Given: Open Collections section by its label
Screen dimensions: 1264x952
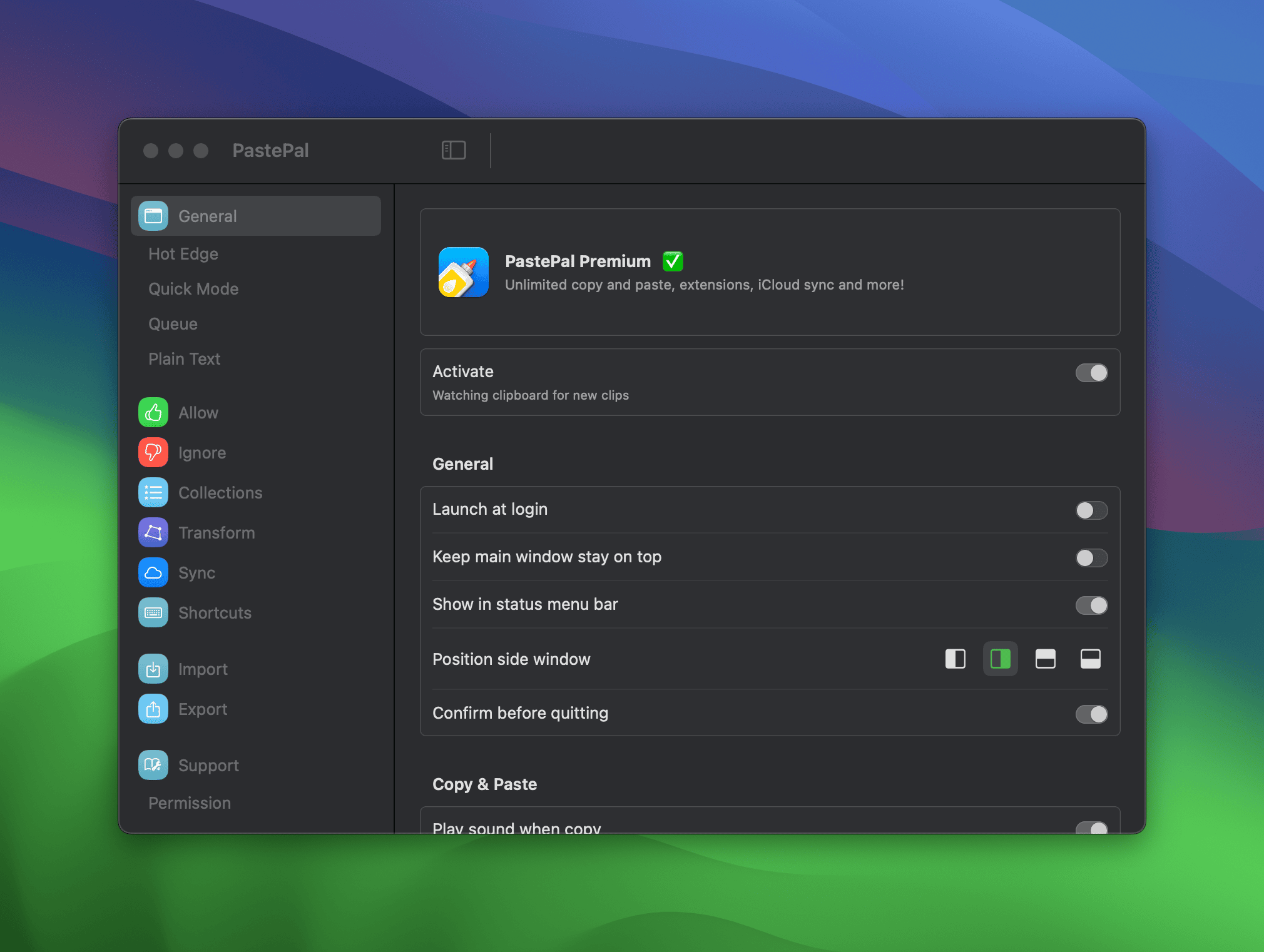Looking at the screenshot, I should point(220,492).
